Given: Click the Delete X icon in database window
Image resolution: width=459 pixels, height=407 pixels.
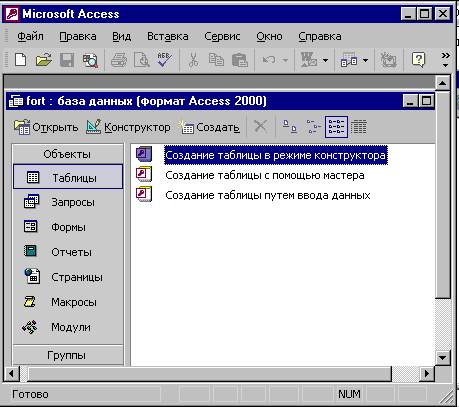Looking at the screenshot, I should 260,127.
